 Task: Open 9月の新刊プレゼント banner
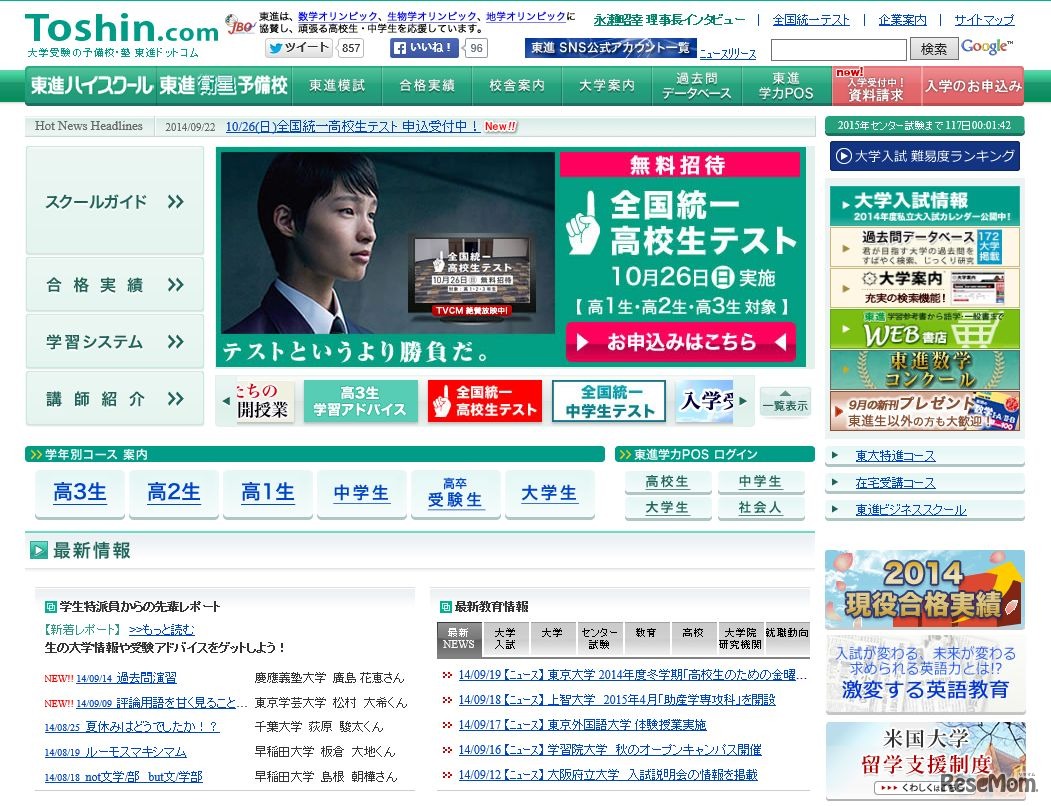[924, 410]
